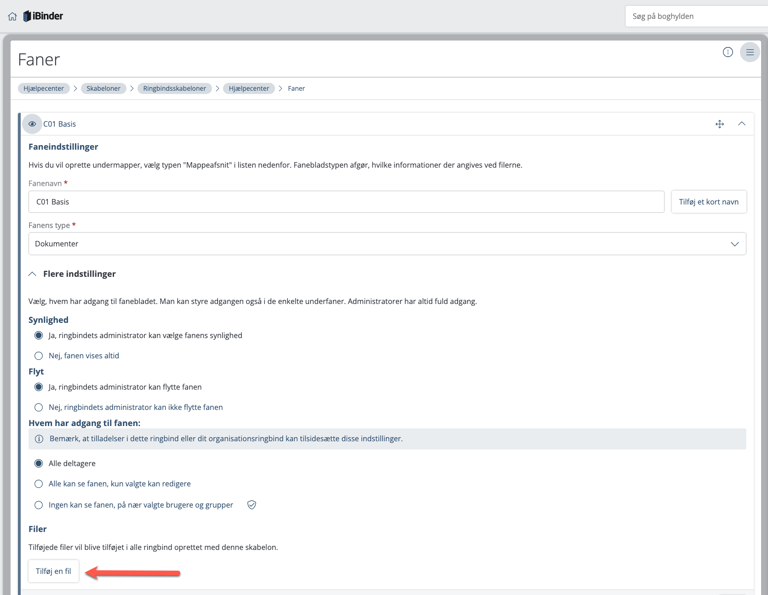Open the Fanens type dropdown
The image size is (768, 595).
[387, 244]
